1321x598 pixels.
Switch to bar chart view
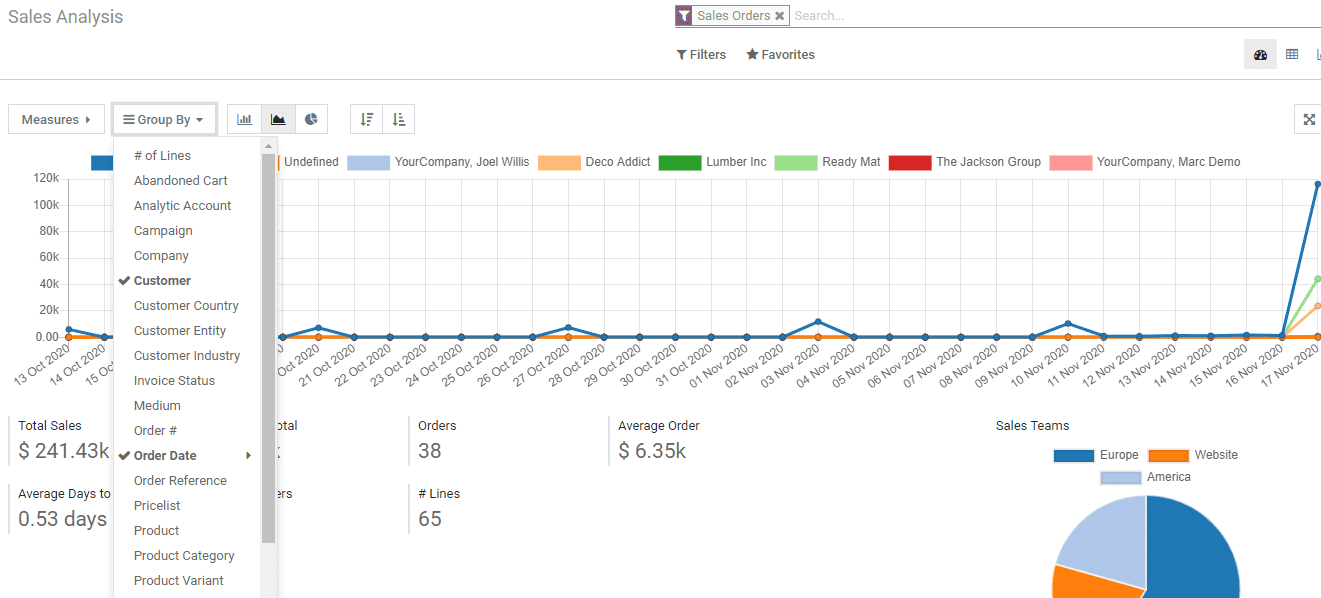(x=244, y=119)
